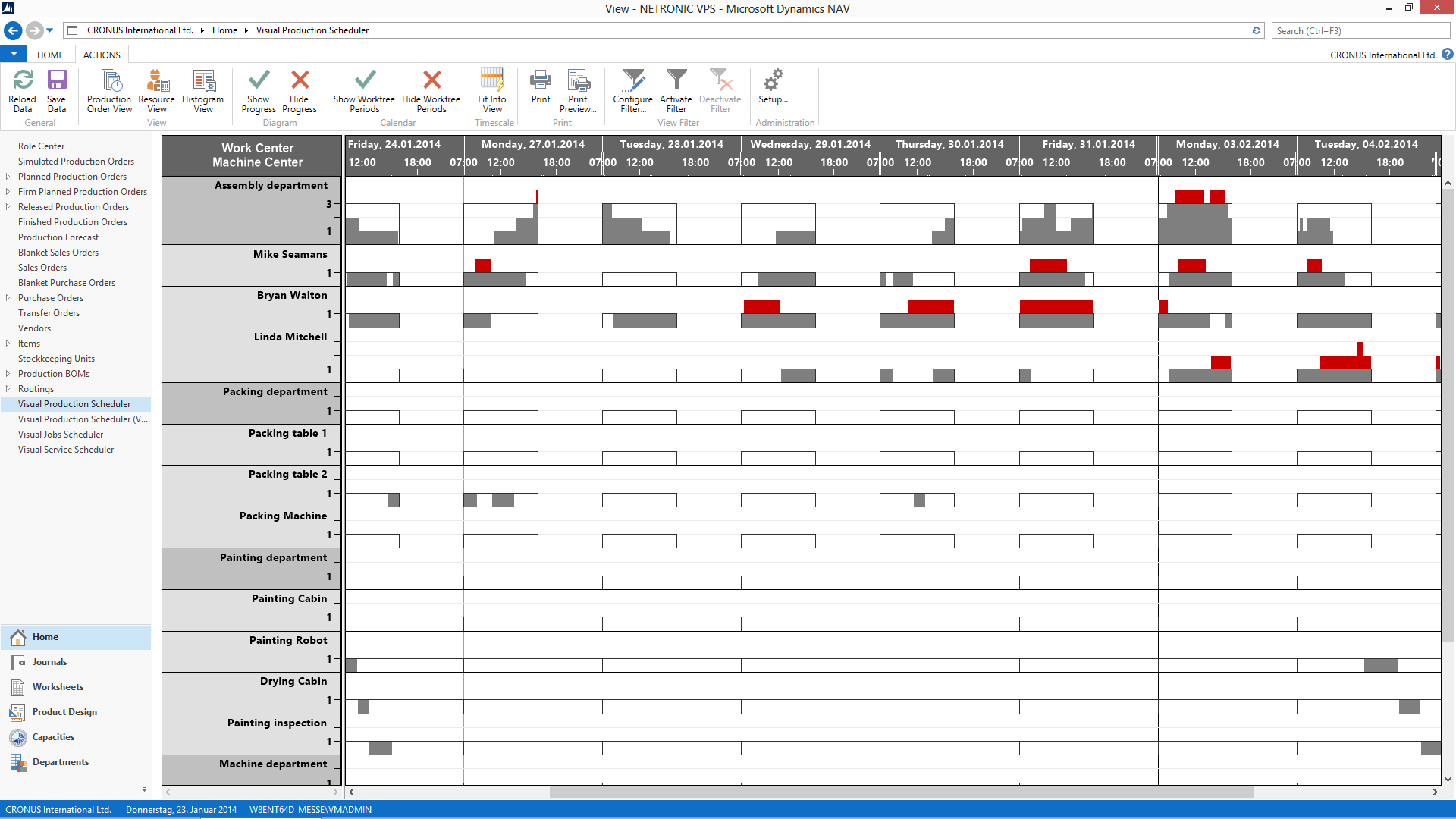Open Finished Production Orders list
Image resolution: width=1456 pixels, height=819 pixels.
(73, 222)
